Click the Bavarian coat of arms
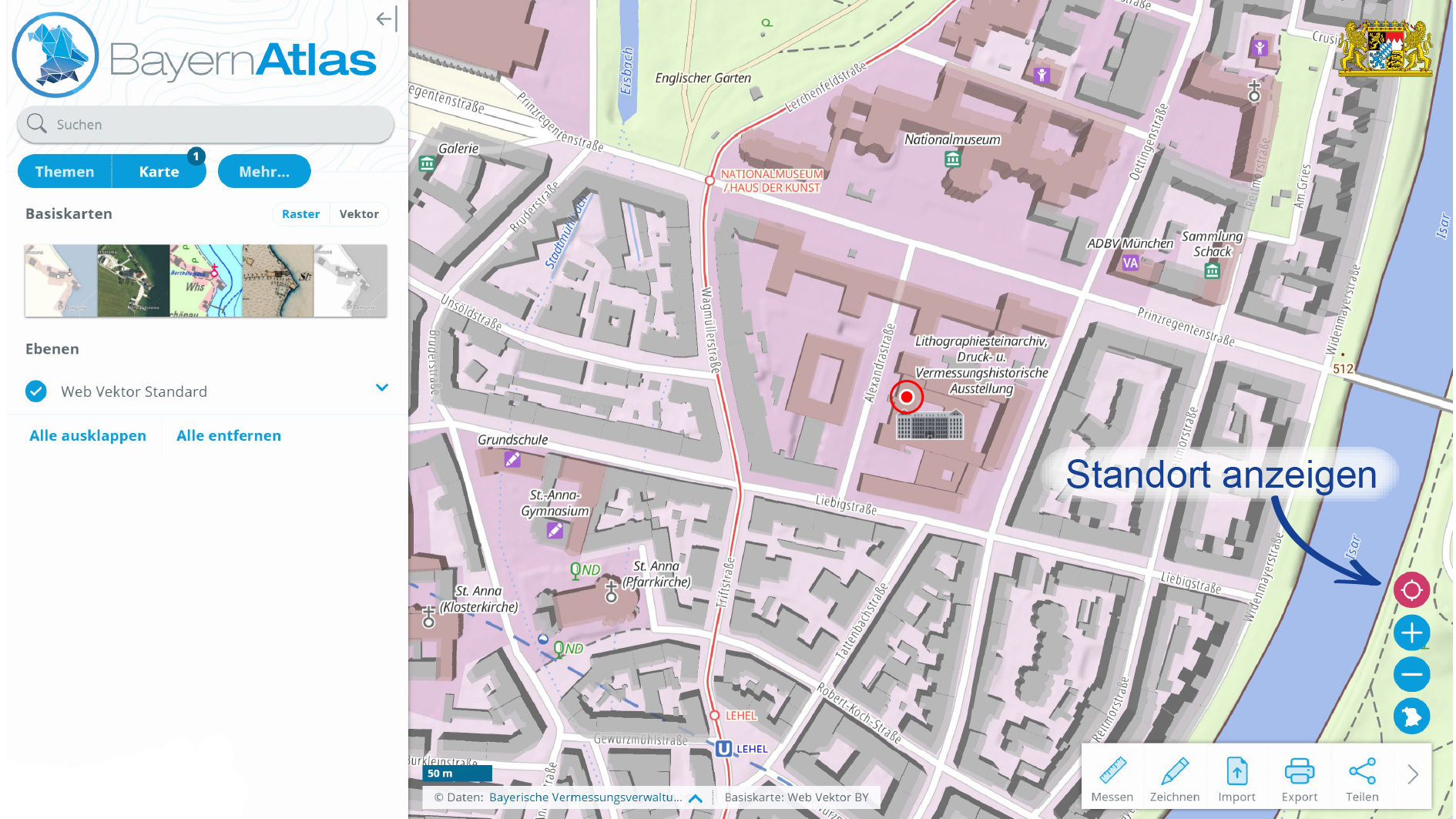This screenshot has height=819, width=1456. (1385, 48)
